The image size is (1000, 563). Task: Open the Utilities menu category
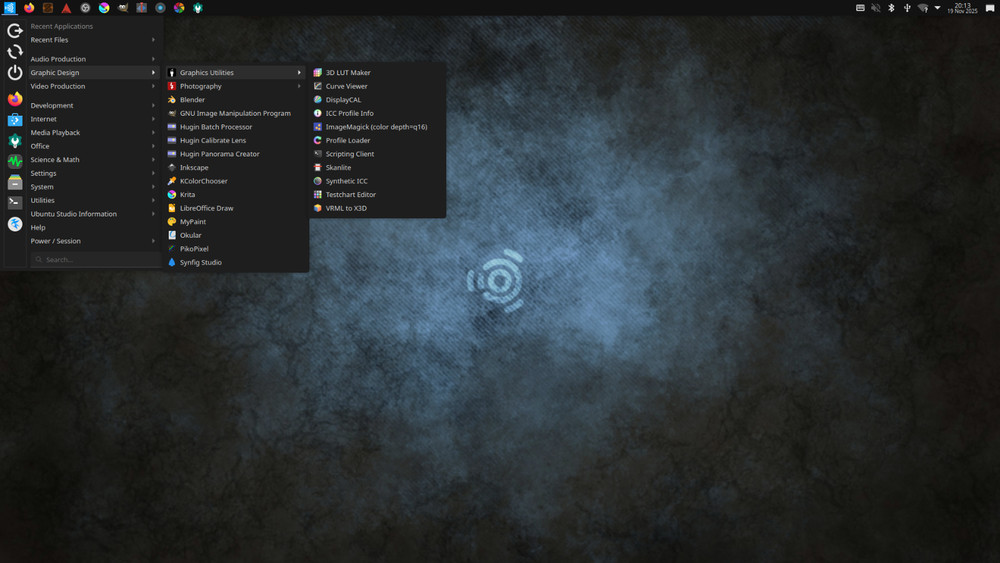coord(93,200)
